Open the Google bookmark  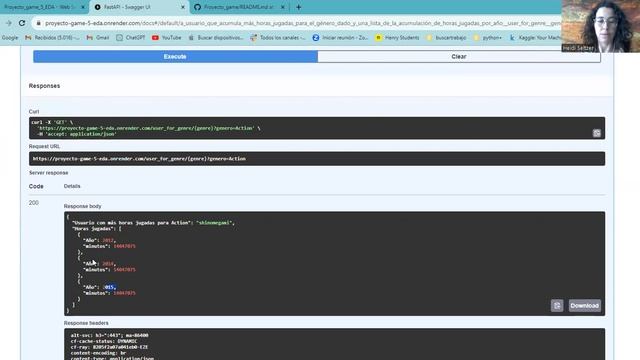click(10, 38)
